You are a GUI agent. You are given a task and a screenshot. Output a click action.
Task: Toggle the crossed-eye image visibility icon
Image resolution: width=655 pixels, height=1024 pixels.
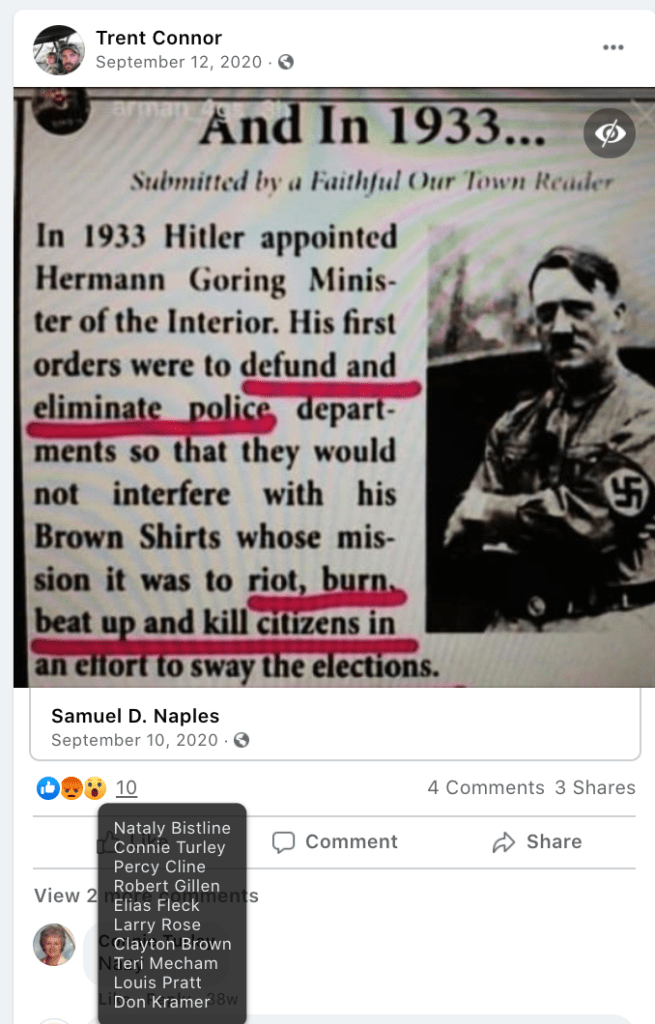click(x=609, y=133)
